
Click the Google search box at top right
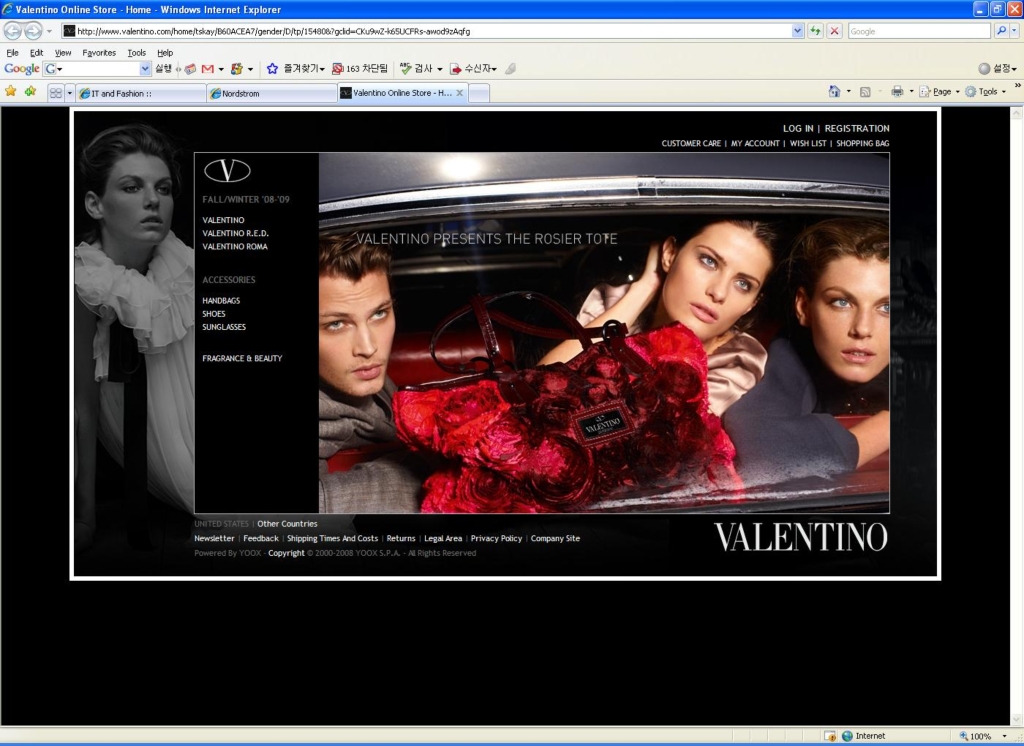(919, 31)
